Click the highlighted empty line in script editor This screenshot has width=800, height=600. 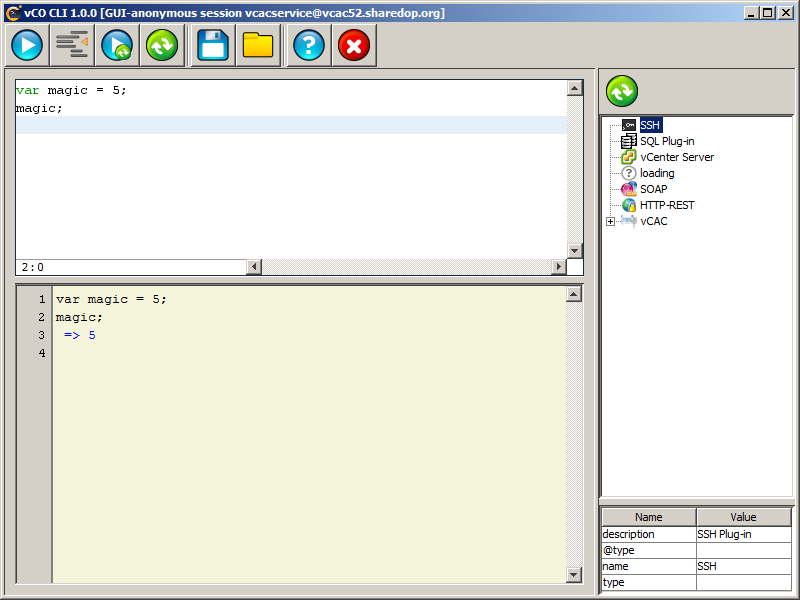(290, 125)
